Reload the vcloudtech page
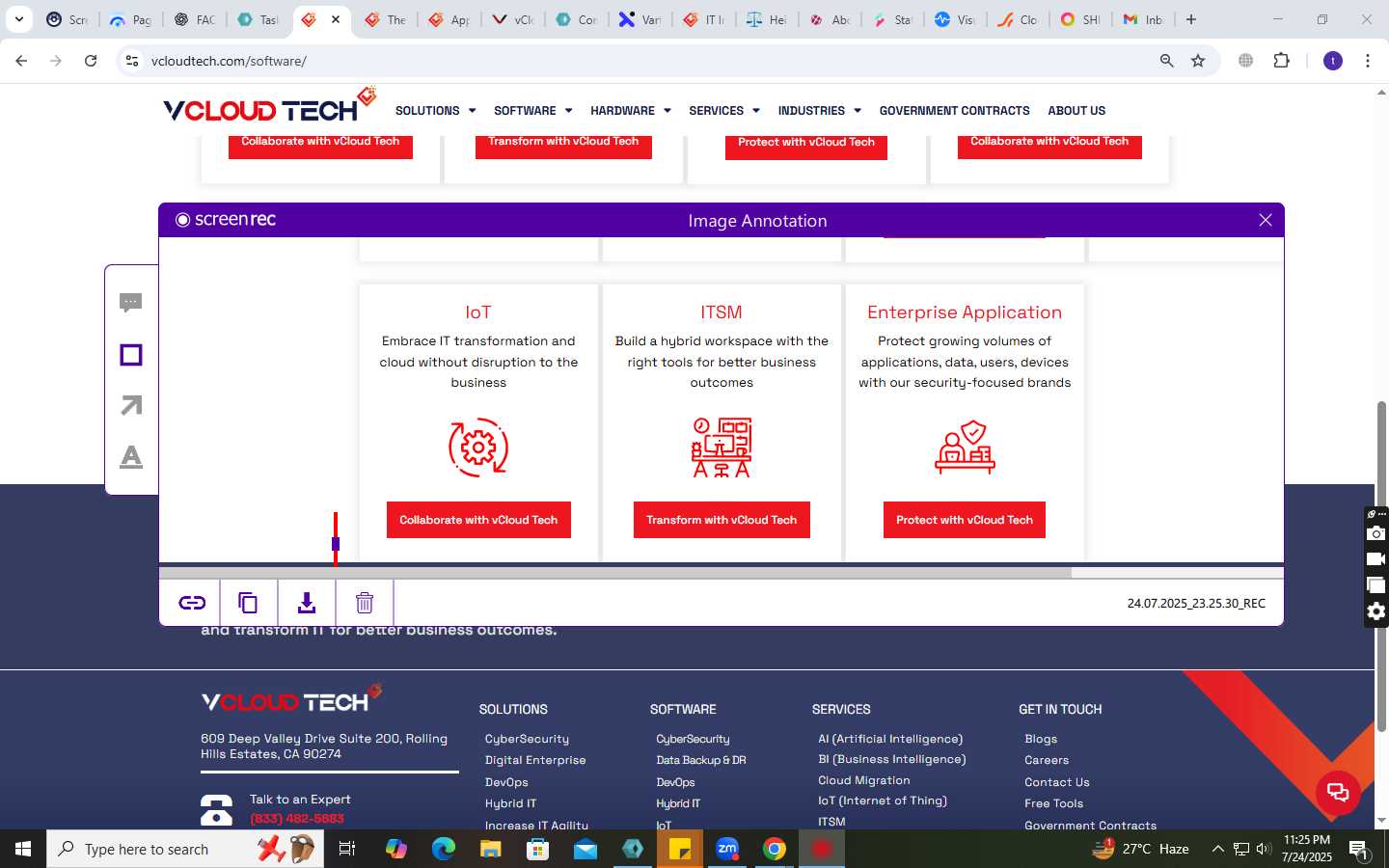Screen dimensions: 1389x868 click(91, 61)
